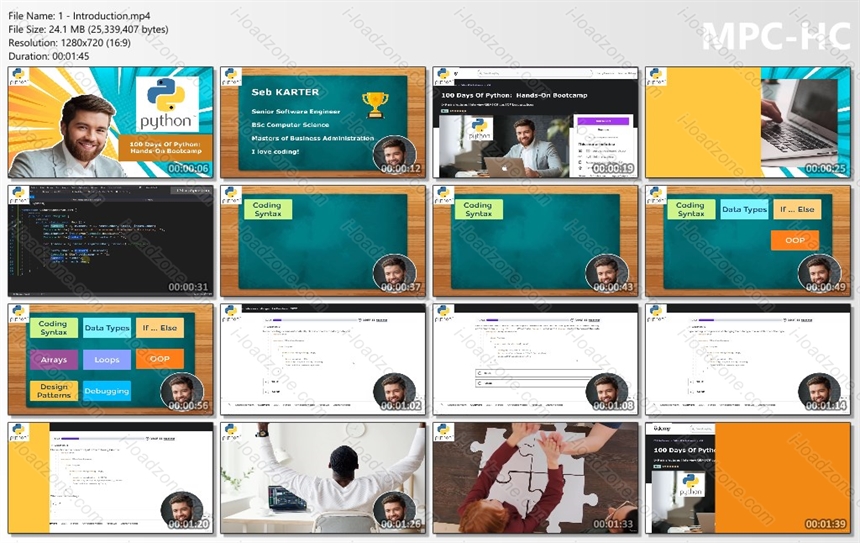Open the last frame stamped 00:01:39

point(748,478)
